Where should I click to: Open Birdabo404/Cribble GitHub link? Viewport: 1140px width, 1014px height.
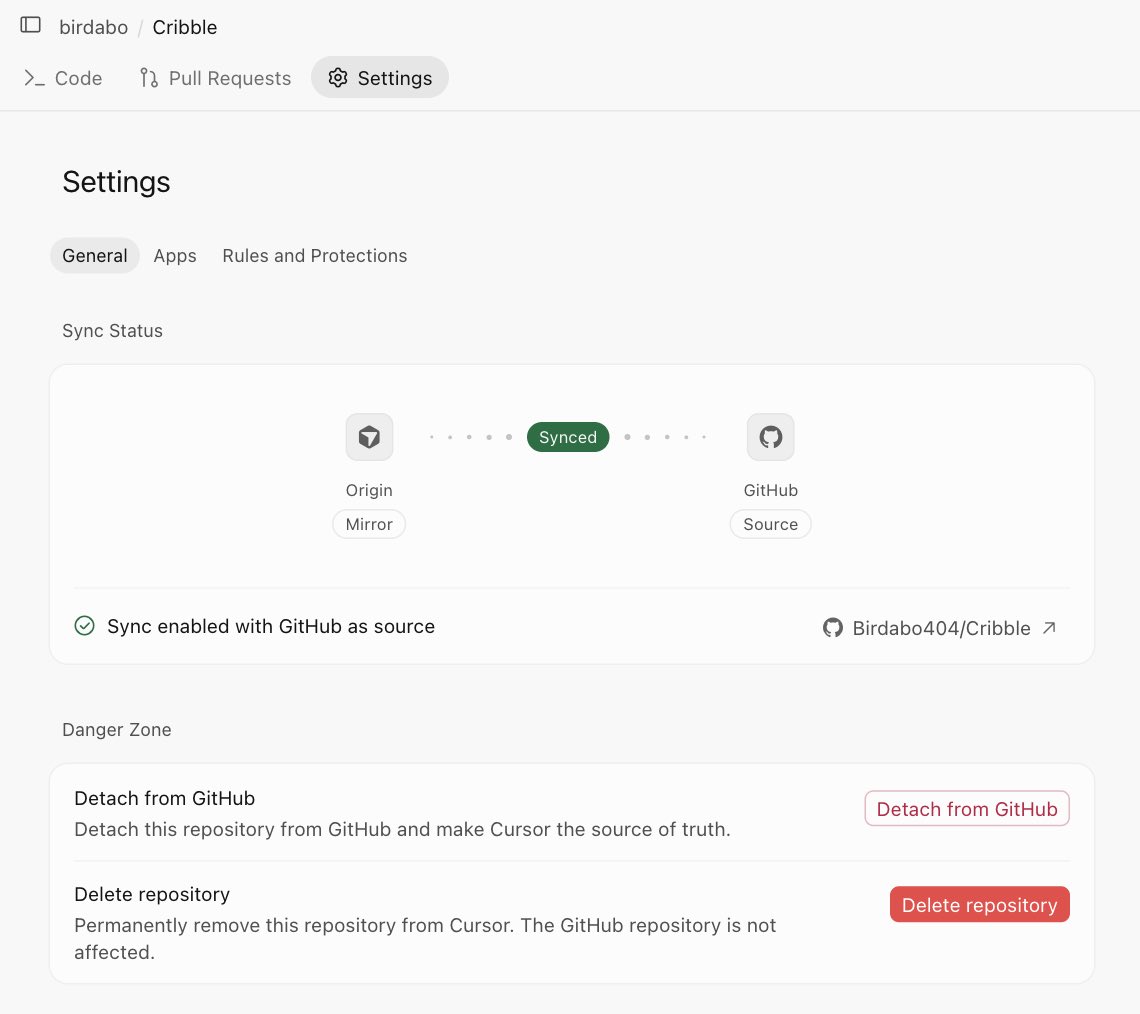(939, 627)
